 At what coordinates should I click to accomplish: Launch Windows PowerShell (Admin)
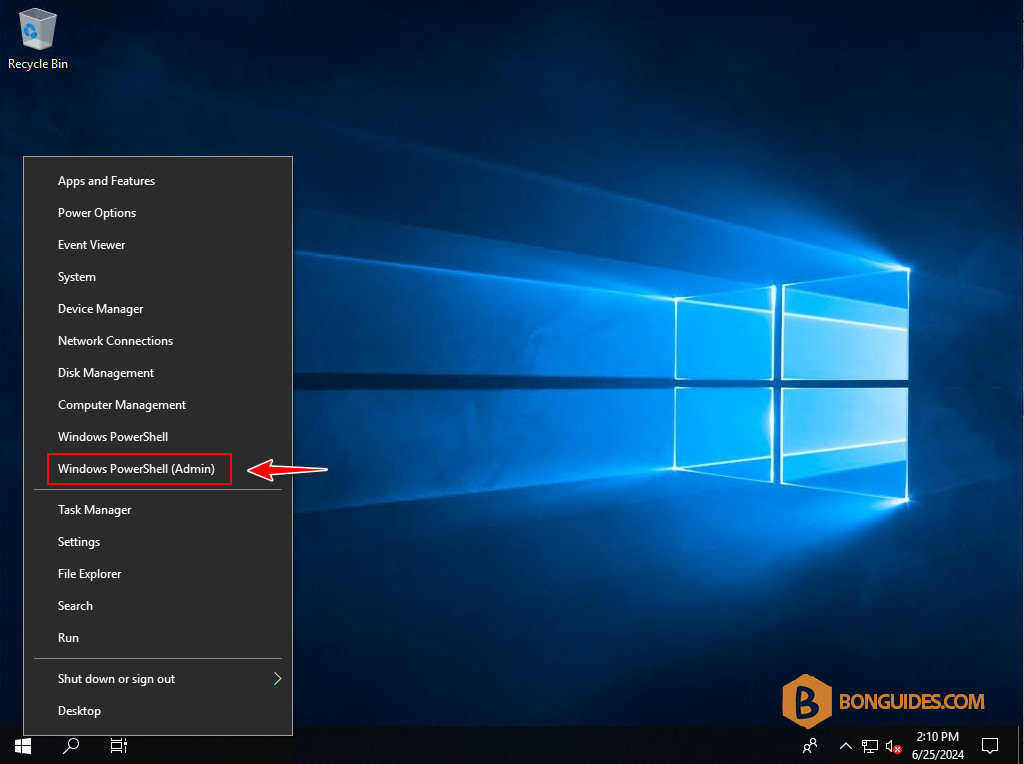click(158, 469)
